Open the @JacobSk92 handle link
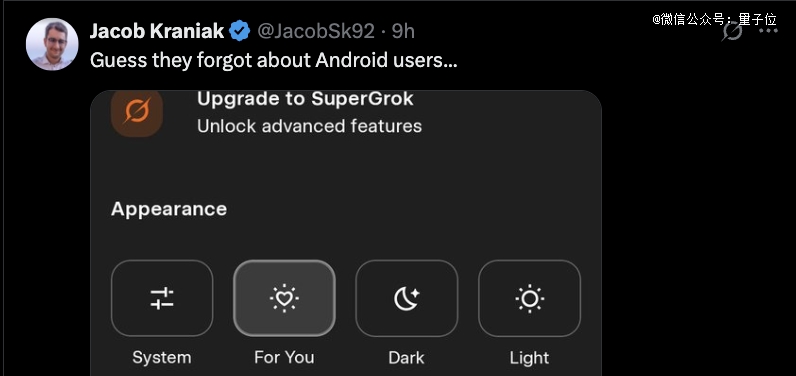Viewport: 796px width, 376px height. [316, 31]
